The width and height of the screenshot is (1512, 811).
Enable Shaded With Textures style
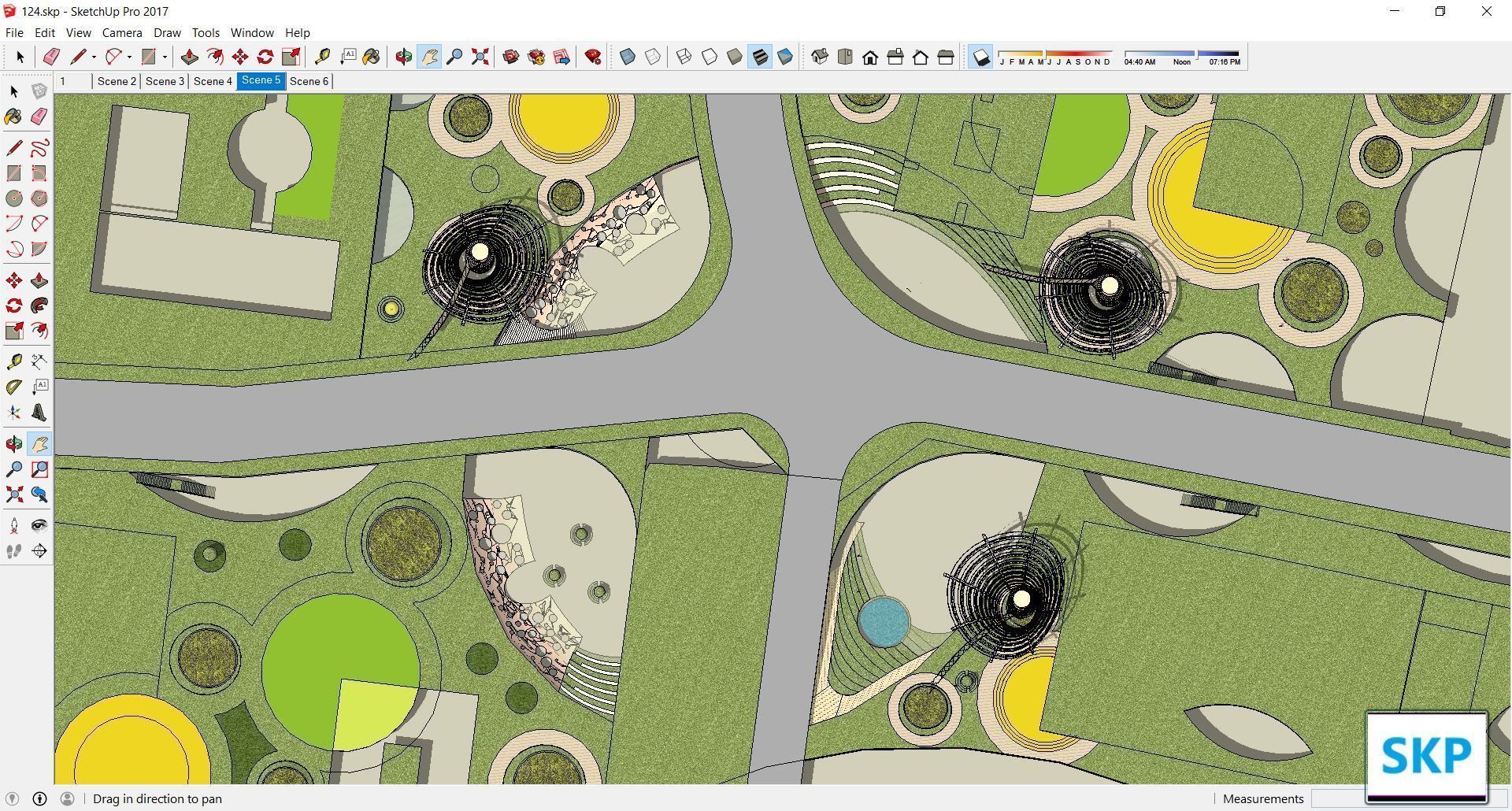(x=759, y=57)
